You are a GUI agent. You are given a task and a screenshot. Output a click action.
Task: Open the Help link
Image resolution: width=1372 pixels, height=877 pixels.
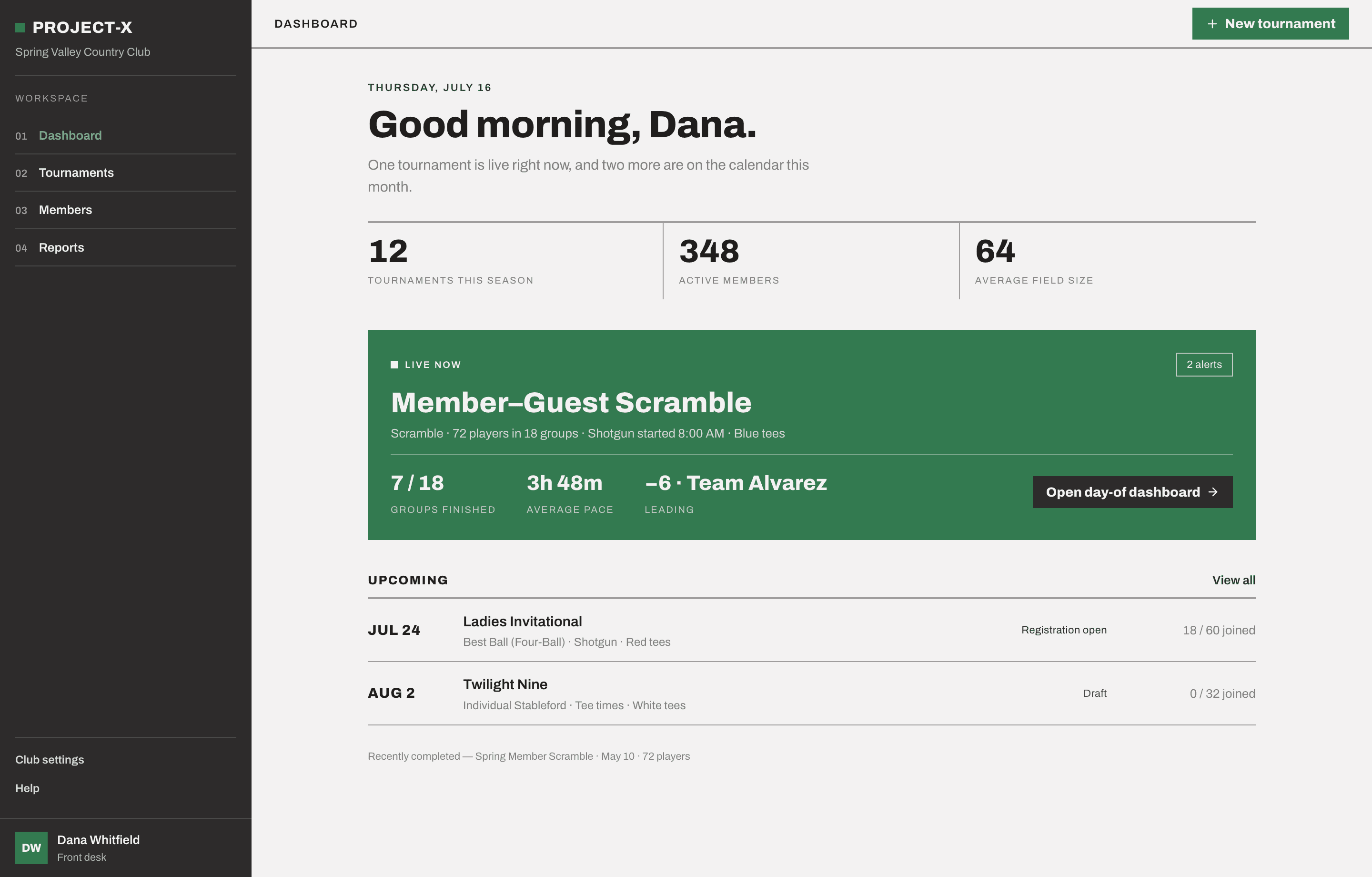27,788
